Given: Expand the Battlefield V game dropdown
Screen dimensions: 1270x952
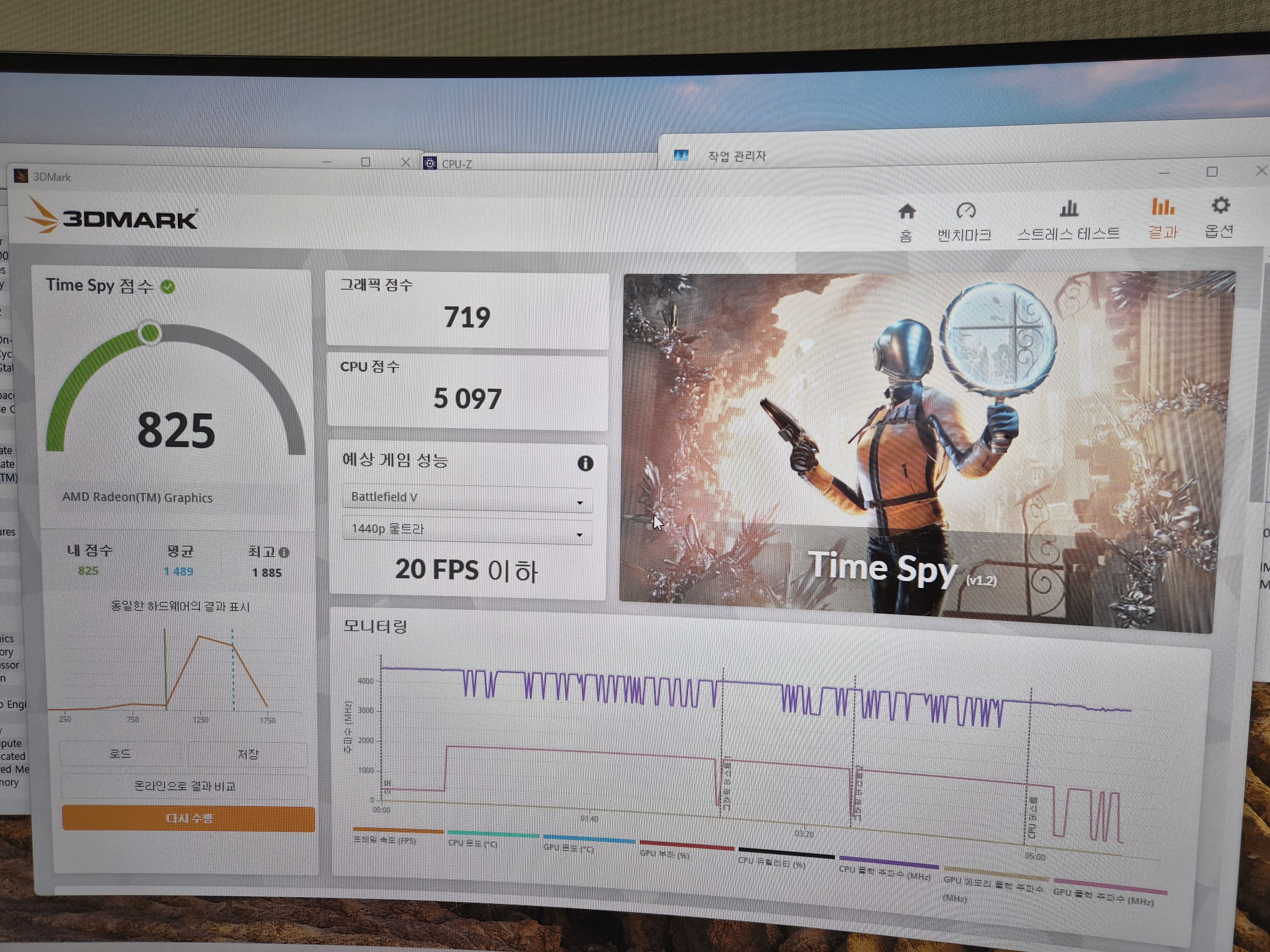Looking at the screenshot, I should click(466, 498).
